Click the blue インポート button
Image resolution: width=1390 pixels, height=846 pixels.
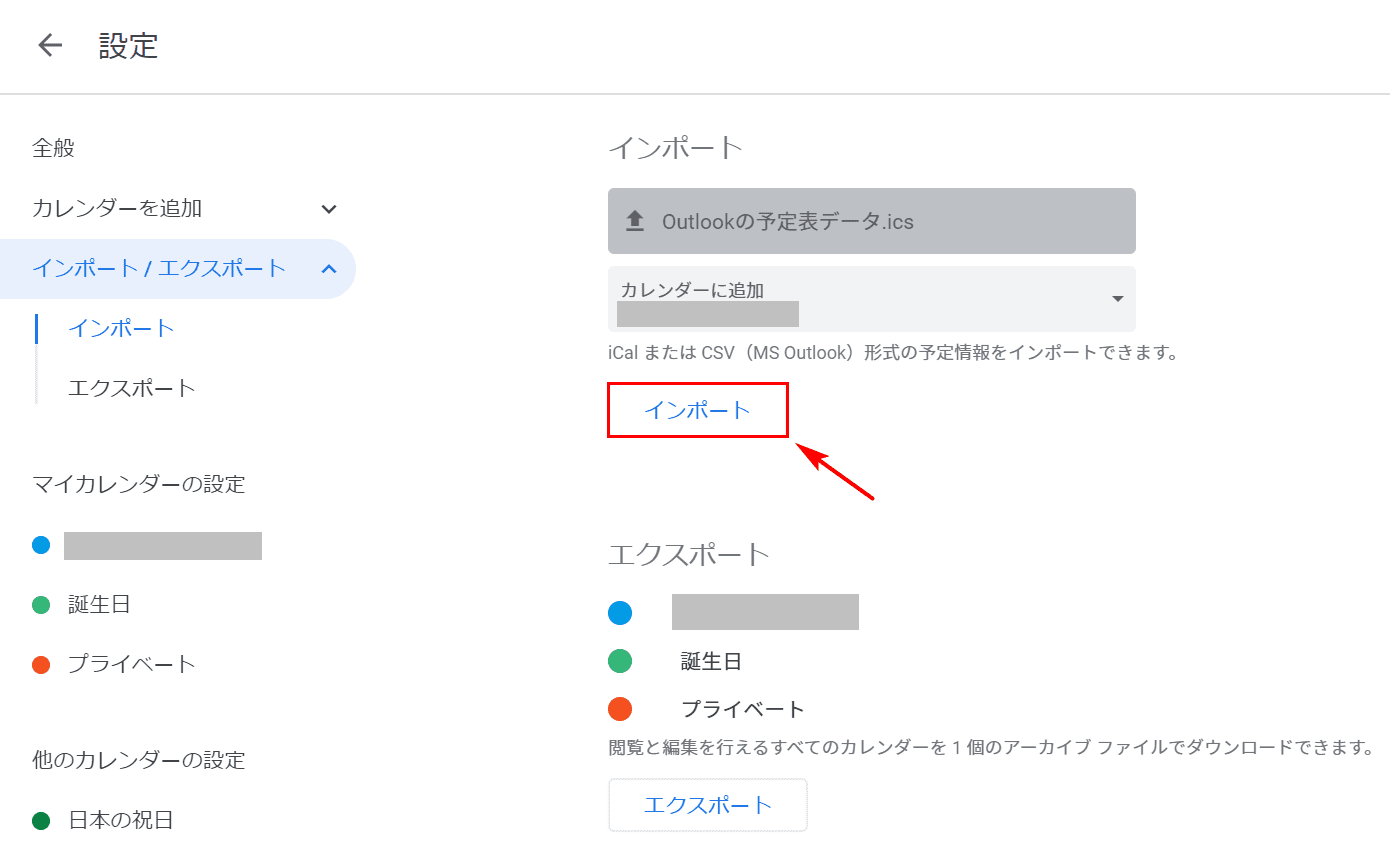pos(698,410)
